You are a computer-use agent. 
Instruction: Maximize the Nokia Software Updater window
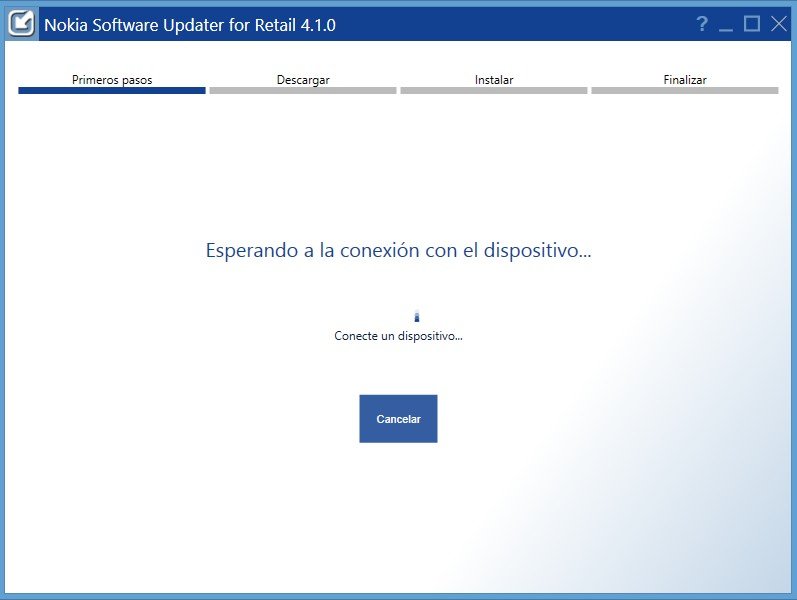[752, 23]
